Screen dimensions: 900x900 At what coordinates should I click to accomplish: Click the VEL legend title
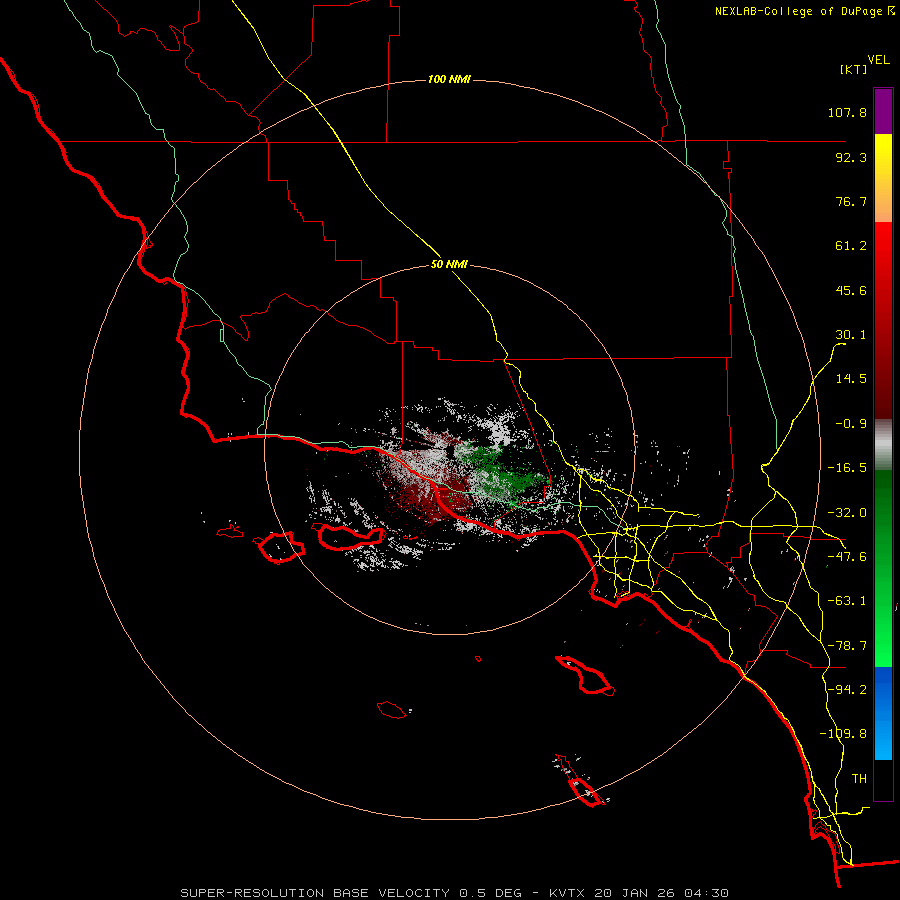[878, 60]
